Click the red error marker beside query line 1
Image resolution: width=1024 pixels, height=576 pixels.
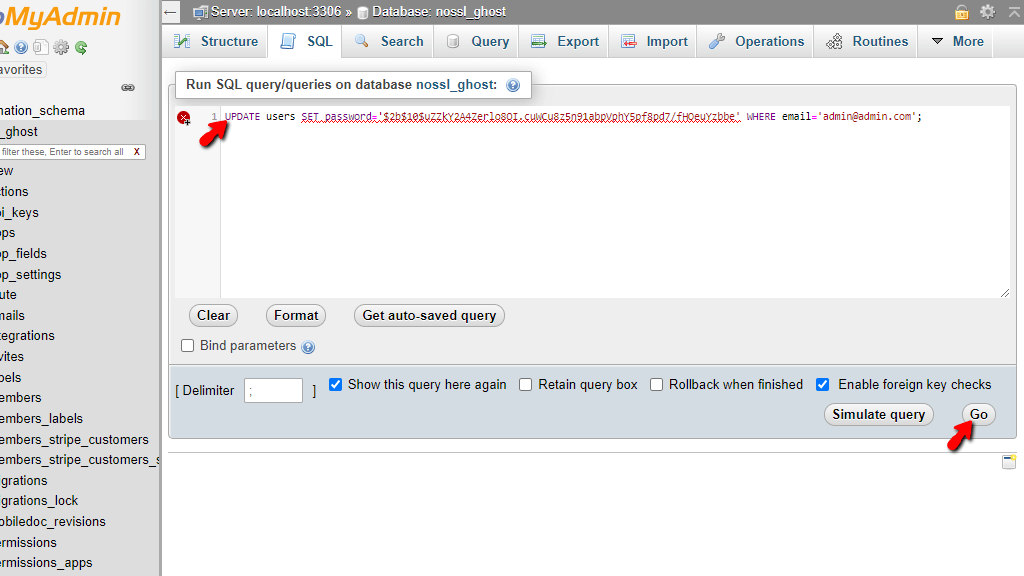(x=184, y=118)
